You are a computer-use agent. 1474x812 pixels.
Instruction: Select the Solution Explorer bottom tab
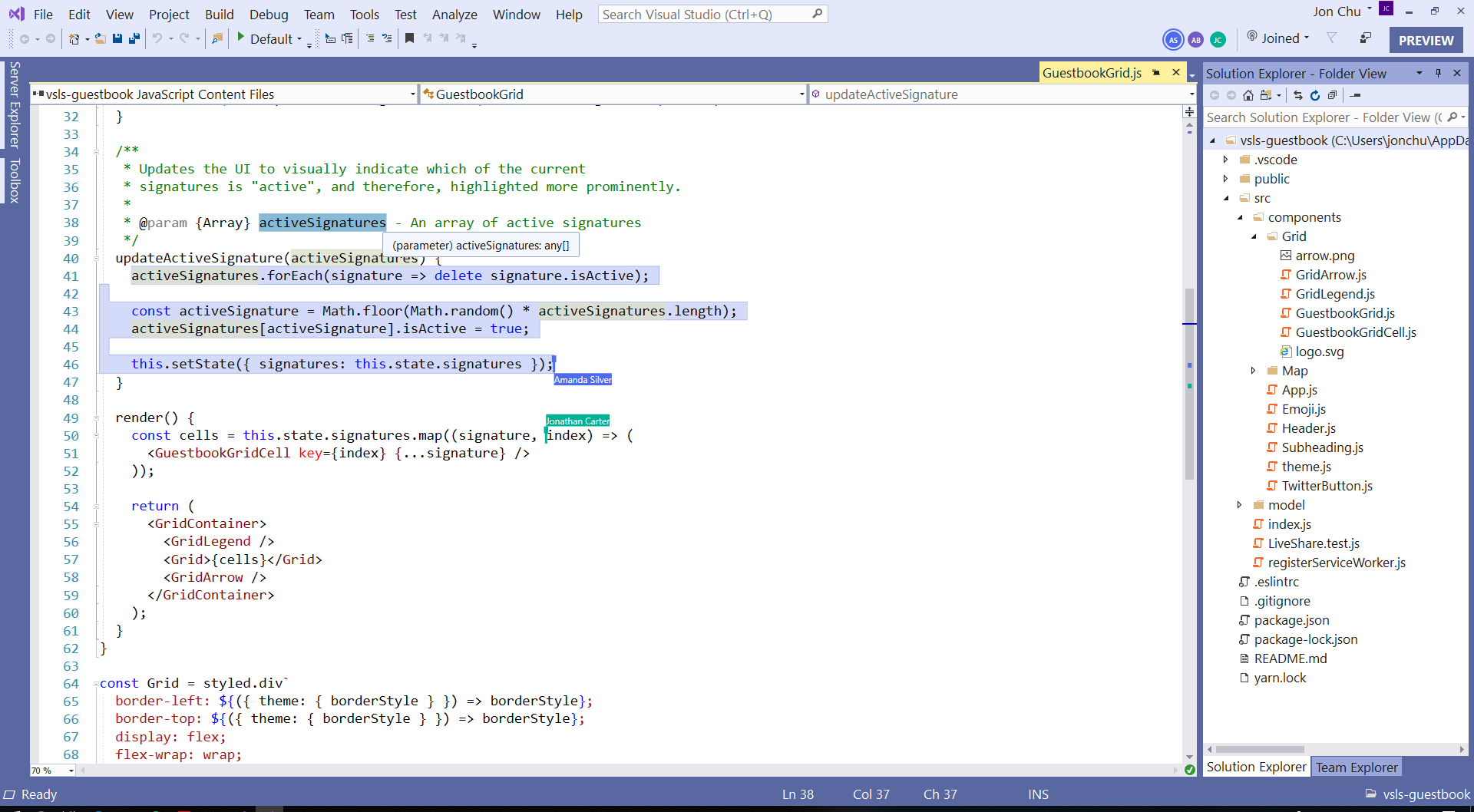[1256, 767]
